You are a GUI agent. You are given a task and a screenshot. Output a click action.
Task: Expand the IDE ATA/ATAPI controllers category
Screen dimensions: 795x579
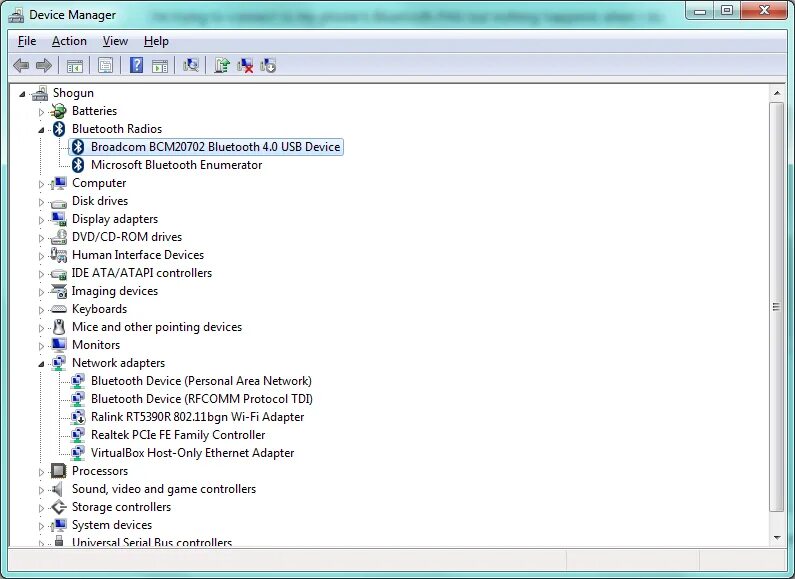click(x=41, y=274)
